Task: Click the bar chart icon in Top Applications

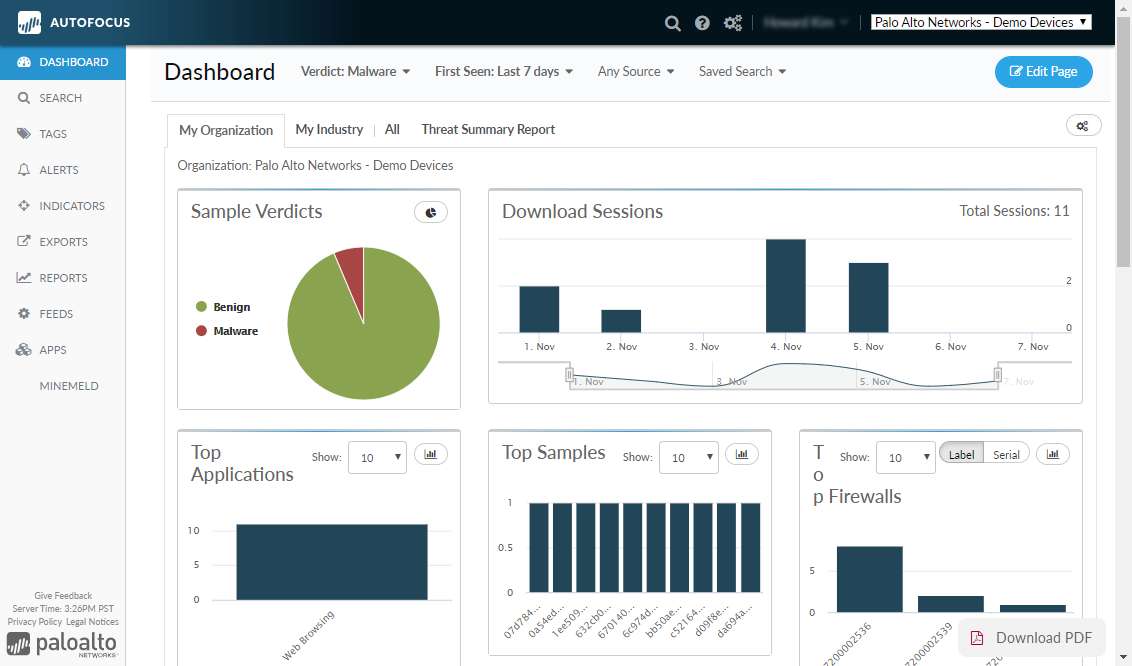Action: pos(431,454)
